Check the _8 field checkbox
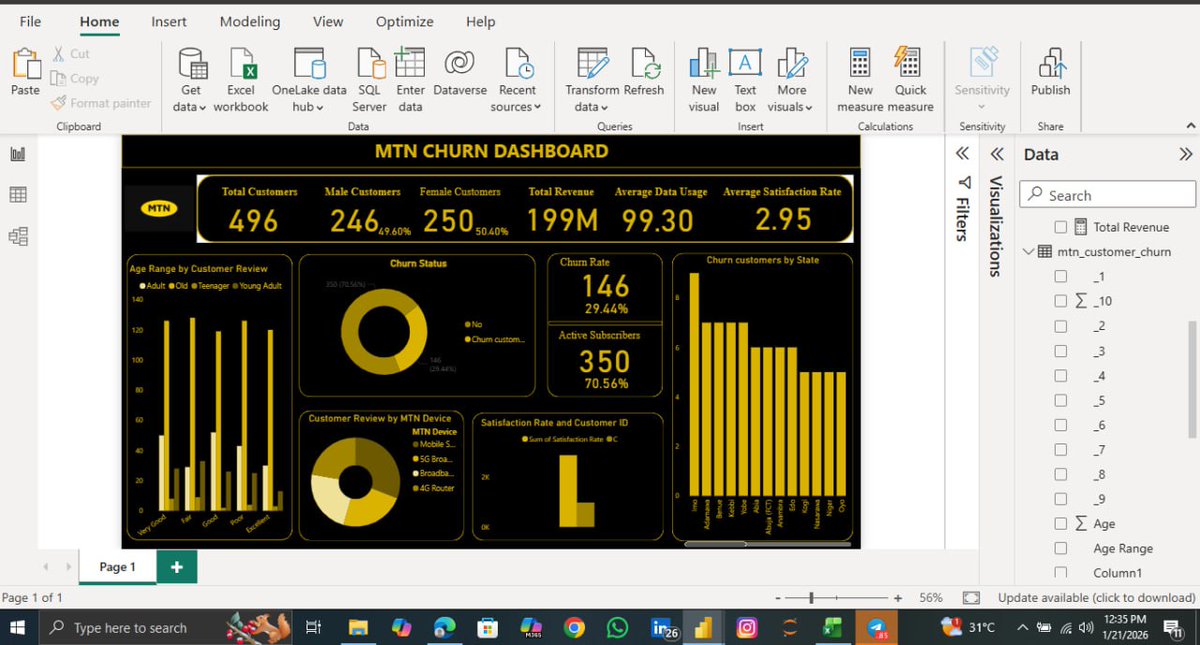1200x645 pixels. click(x=1061, y=474)
